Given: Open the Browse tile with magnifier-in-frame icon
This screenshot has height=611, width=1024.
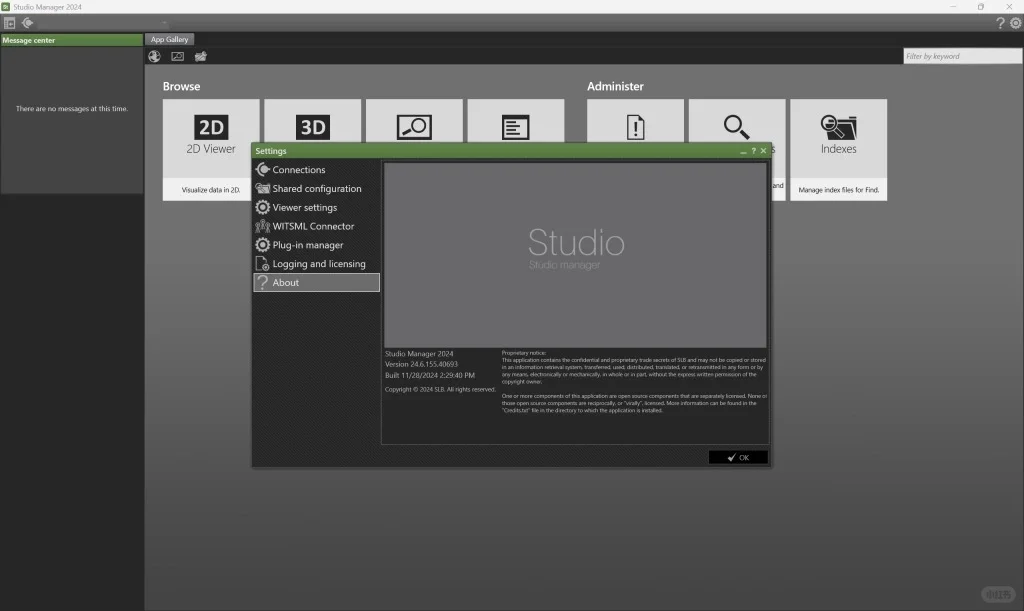Looking at the screenshot, I should point(414,121).
